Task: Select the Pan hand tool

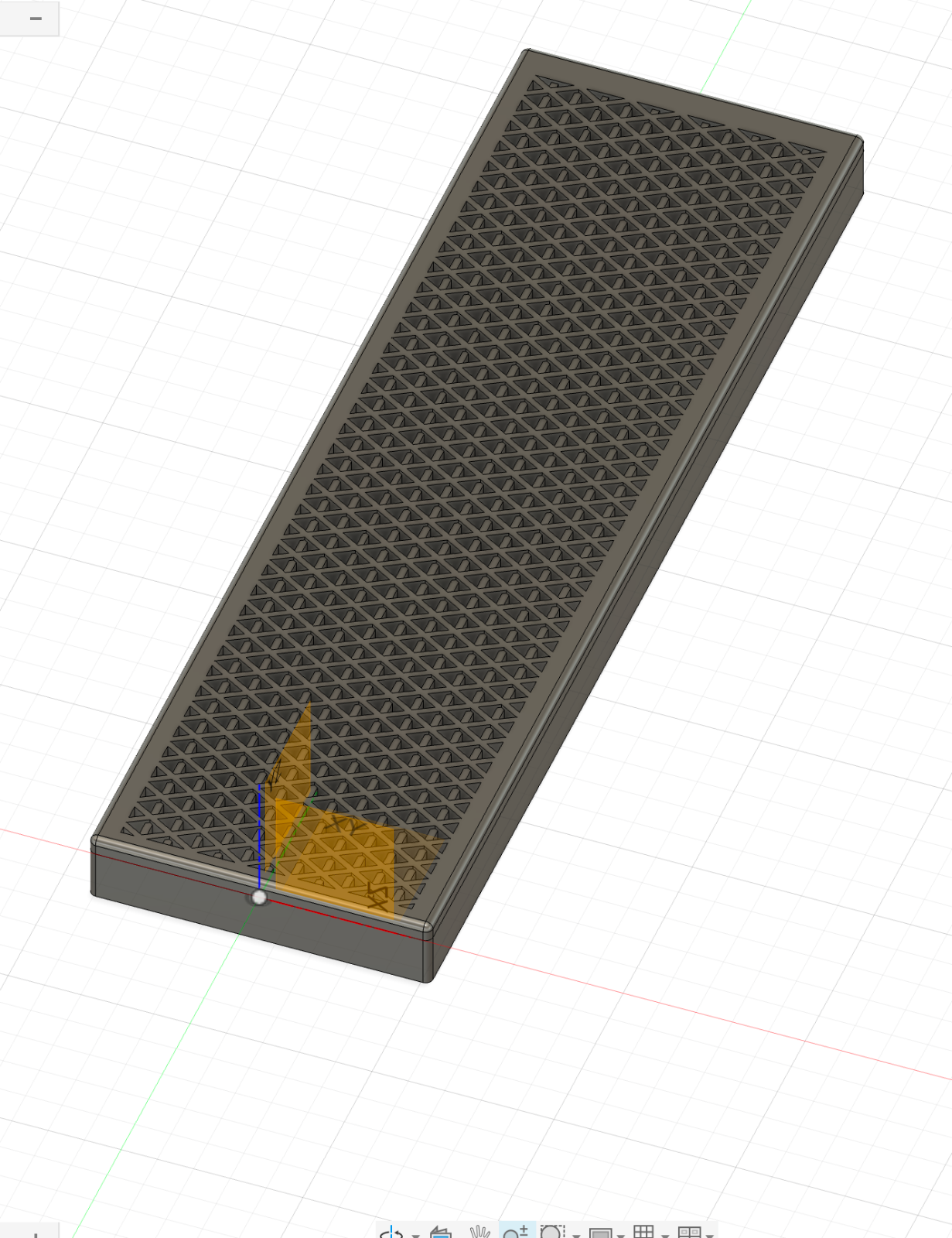Action: click(480, 1232)
